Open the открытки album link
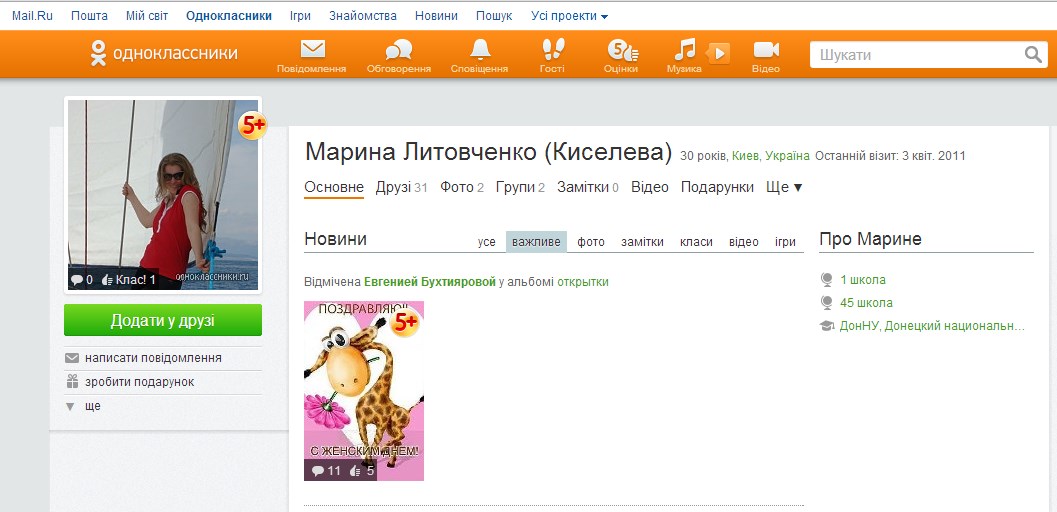 coord(582,282)
